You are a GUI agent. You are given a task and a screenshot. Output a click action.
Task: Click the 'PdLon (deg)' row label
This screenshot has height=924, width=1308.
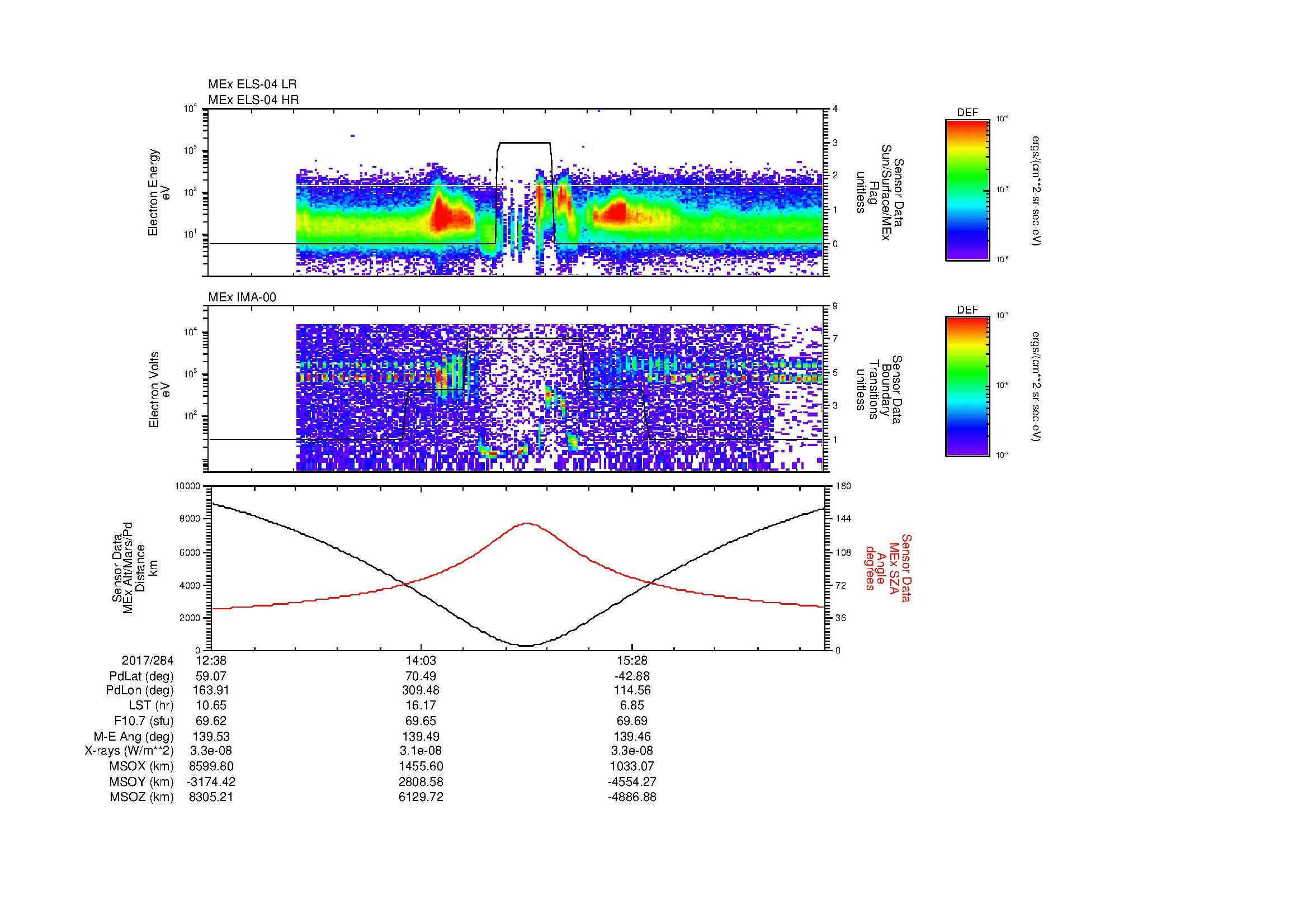[140, 690]
